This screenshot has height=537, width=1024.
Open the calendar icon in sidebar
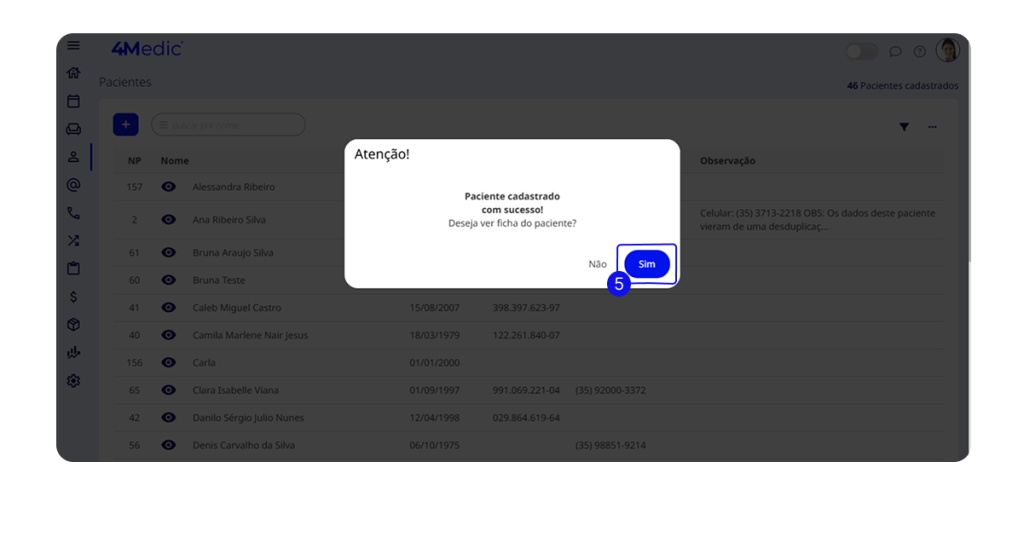click(73, 101)
